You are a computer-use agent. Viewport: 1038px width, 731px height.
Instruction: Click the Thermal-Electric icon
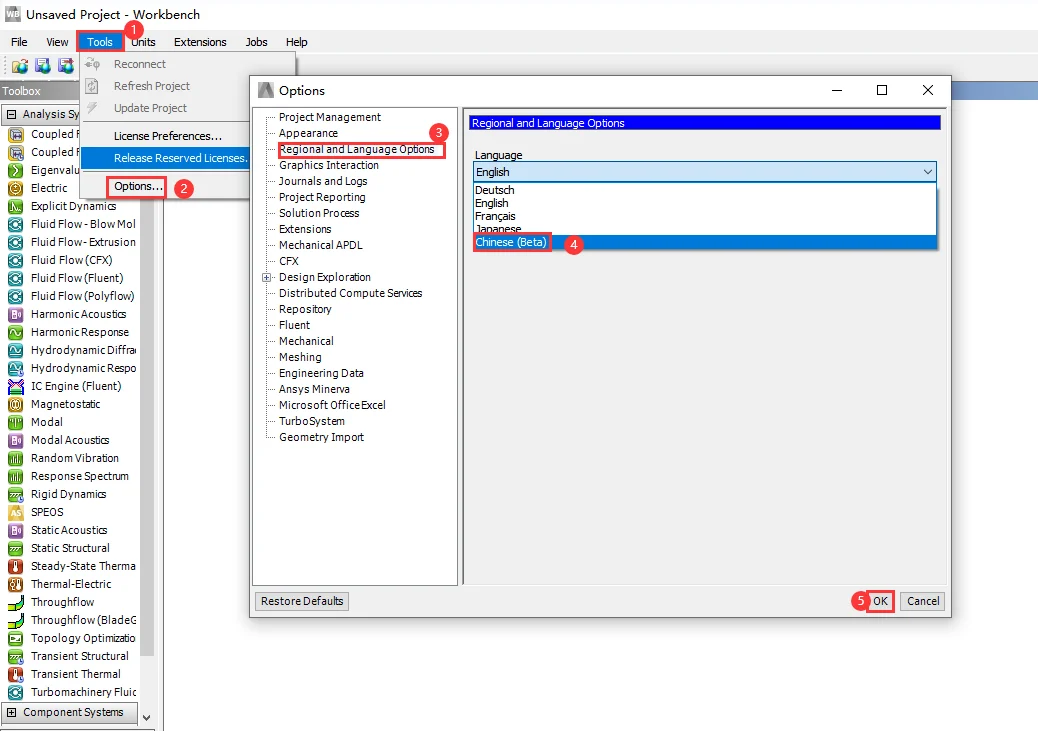(x=15, y=584)
